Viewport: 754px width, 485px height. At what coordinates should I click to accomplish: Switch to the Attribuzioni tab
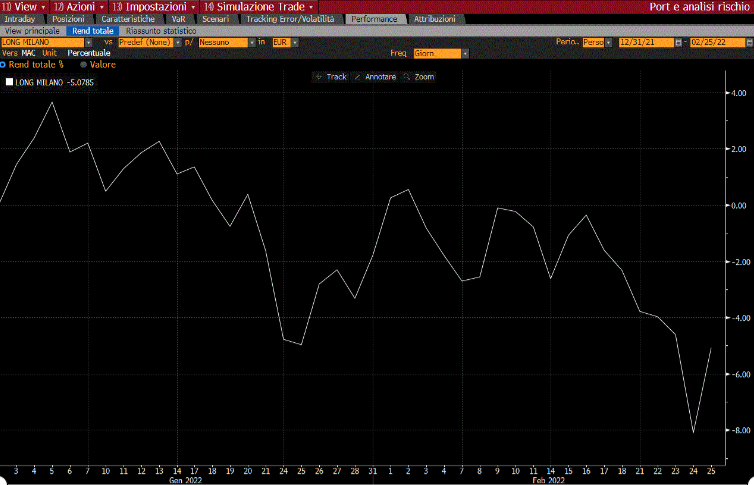(x=435, y=19)
